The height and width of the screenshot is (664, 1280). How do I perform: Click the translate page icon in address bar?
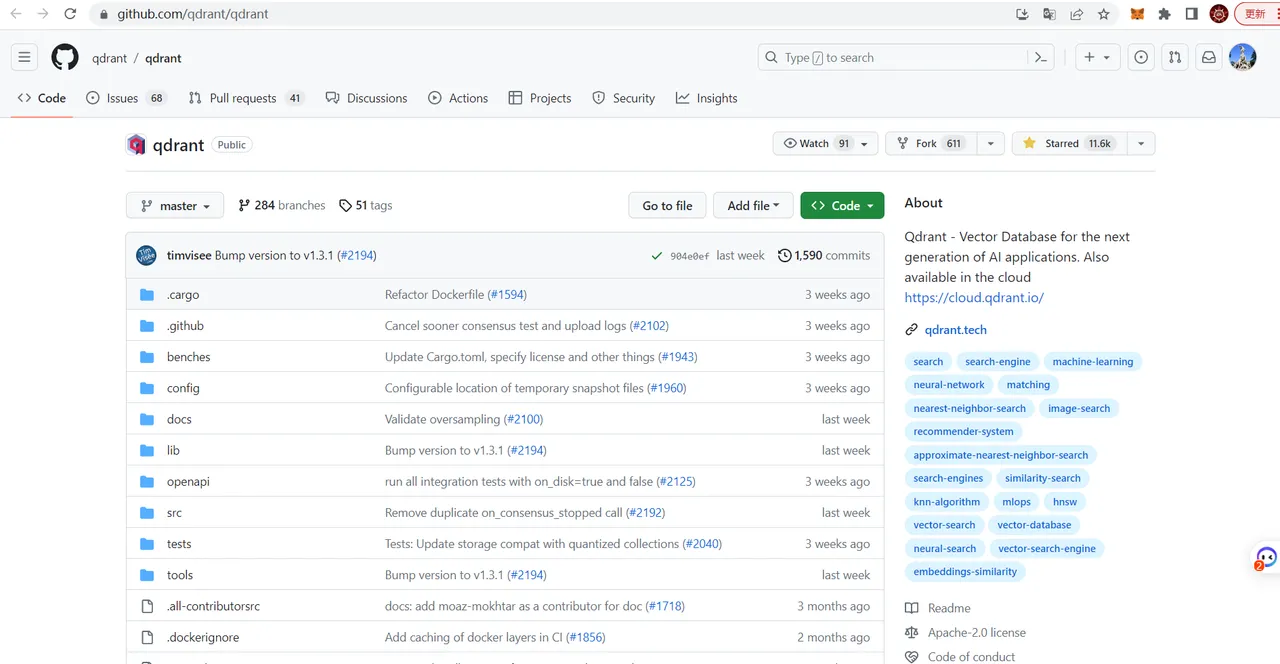click(1049, 14)
